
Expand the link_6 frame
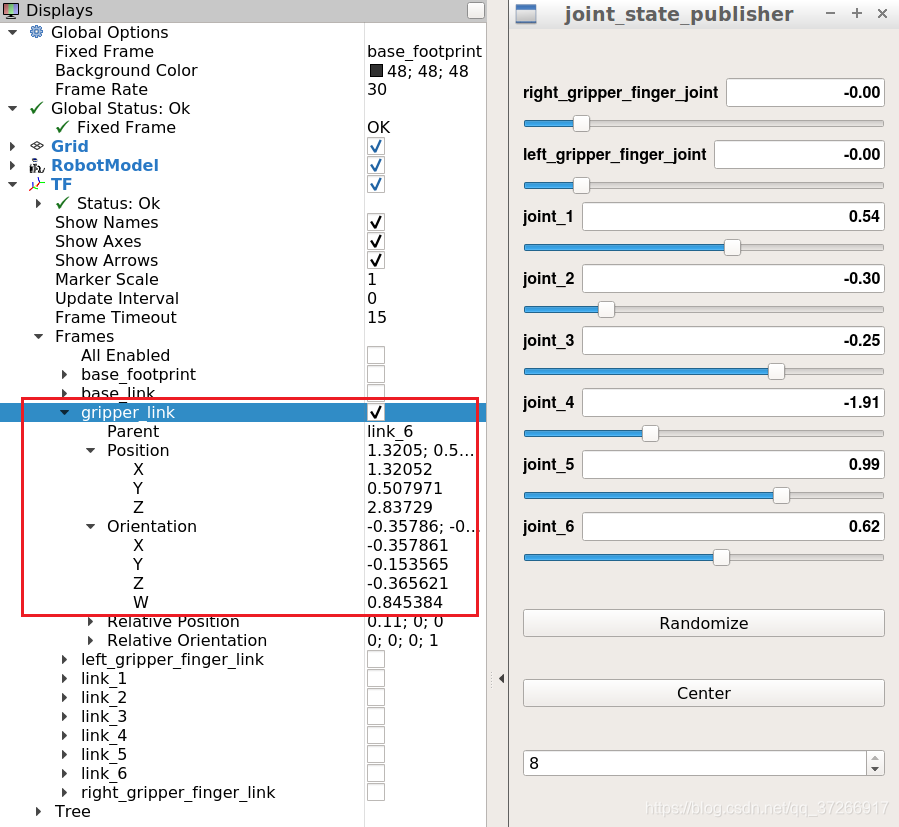click(x=64, y=773)
